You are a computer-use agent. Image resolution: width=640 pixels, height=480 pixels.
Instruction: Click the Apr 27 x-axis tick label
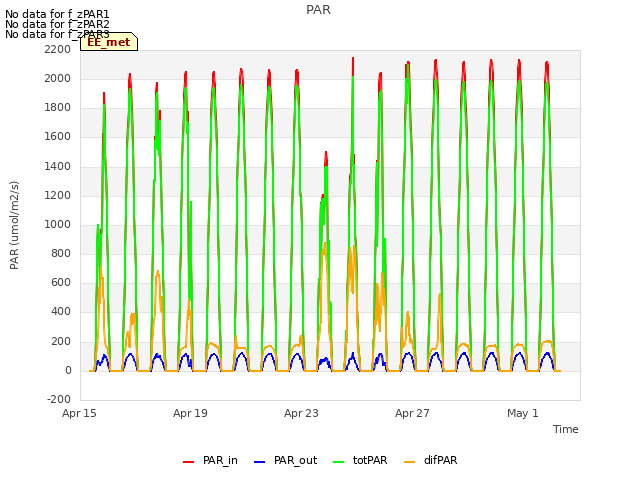[412, 413]
